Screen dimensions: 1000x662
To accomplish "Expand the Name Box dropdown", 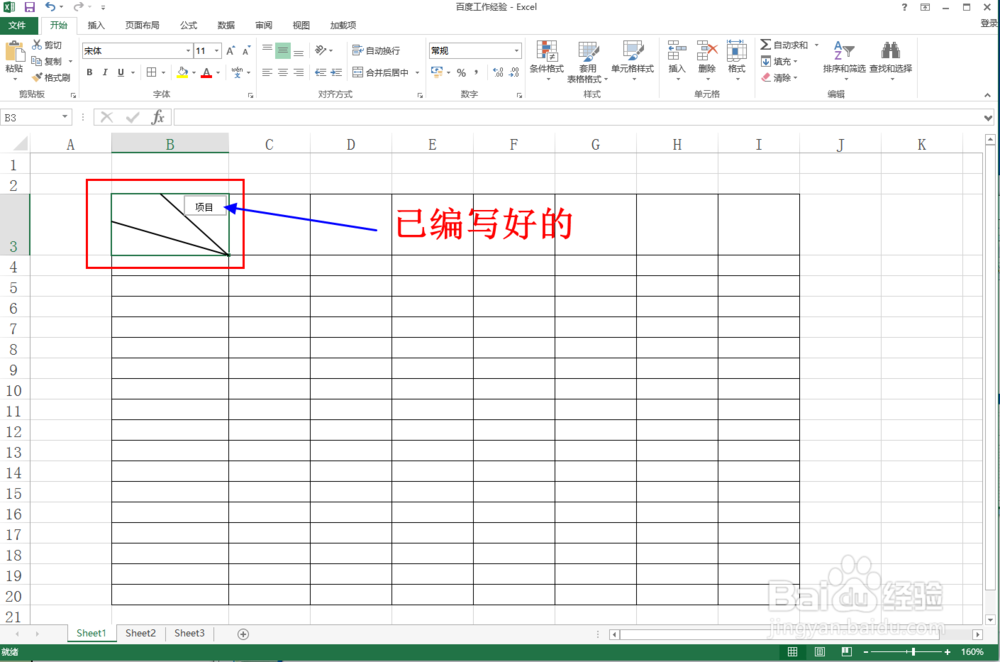I will click(64, 117).
